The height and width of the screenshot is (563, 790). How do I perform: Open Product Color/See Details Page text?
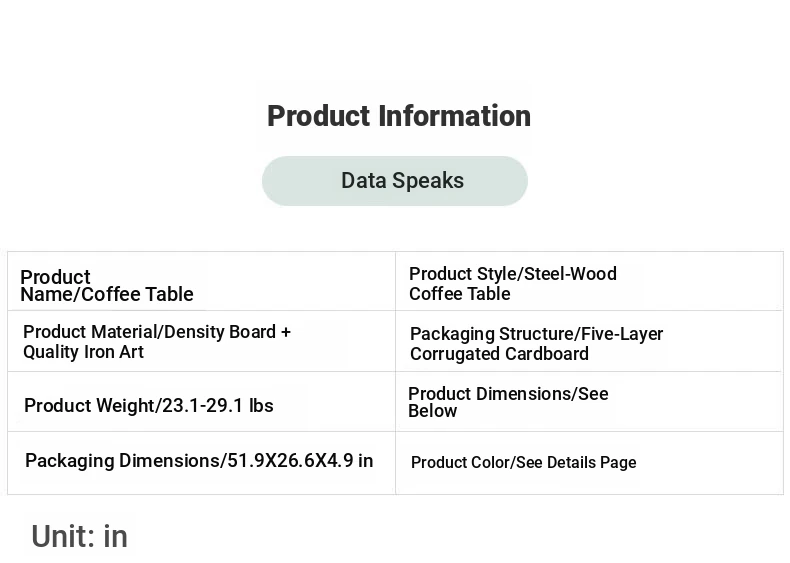tap(523, 463)
